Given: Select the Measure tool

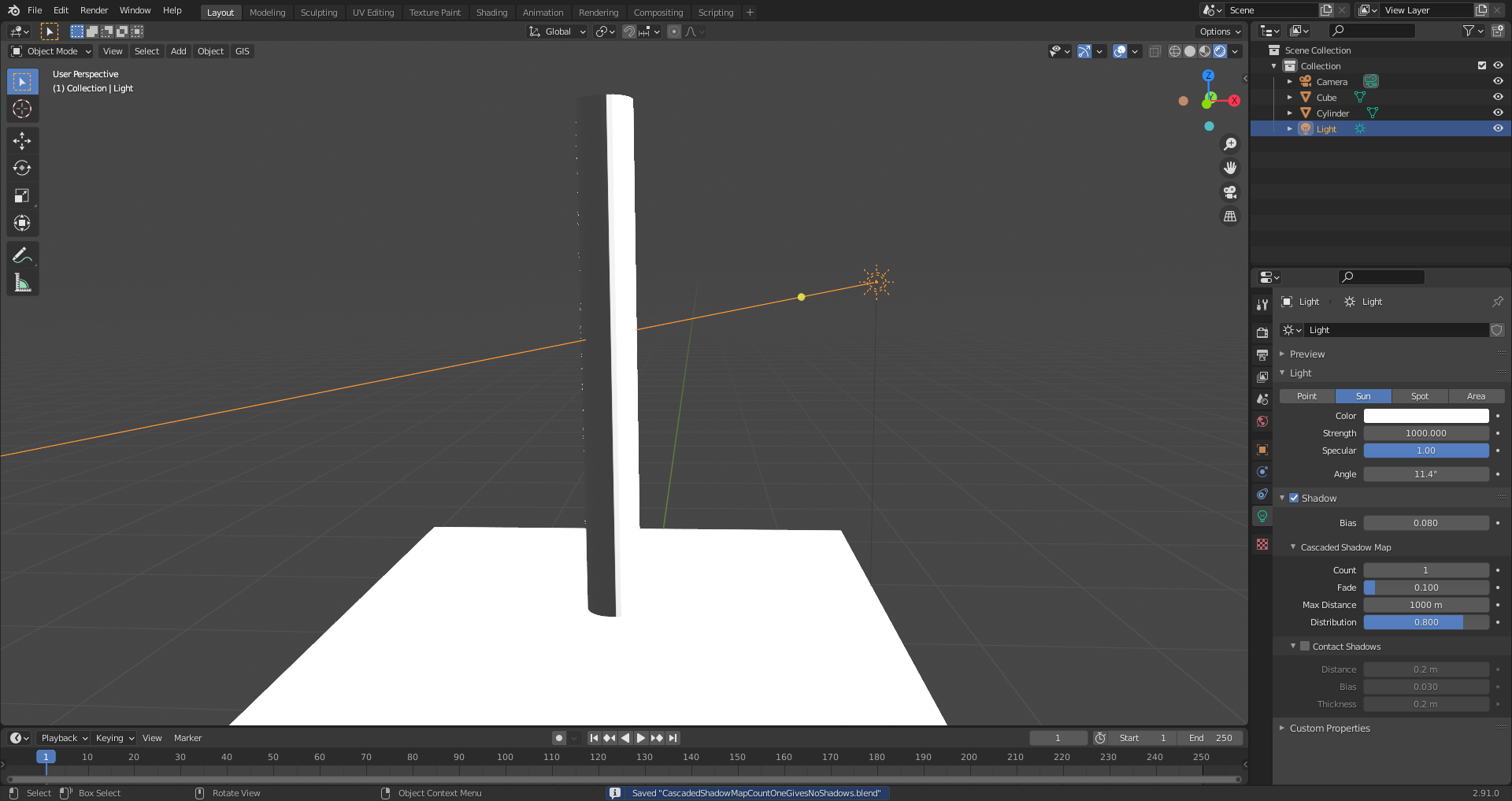Looking at the screenshot, I should coord(22,281).
